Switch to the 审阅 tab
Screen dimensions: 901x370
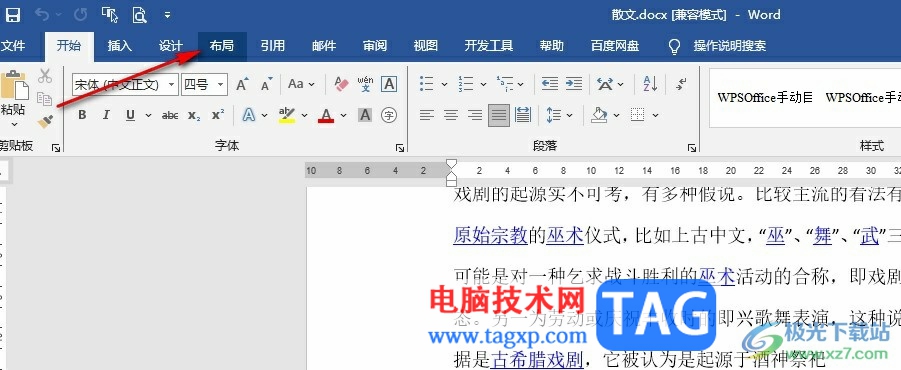point(375,46)
